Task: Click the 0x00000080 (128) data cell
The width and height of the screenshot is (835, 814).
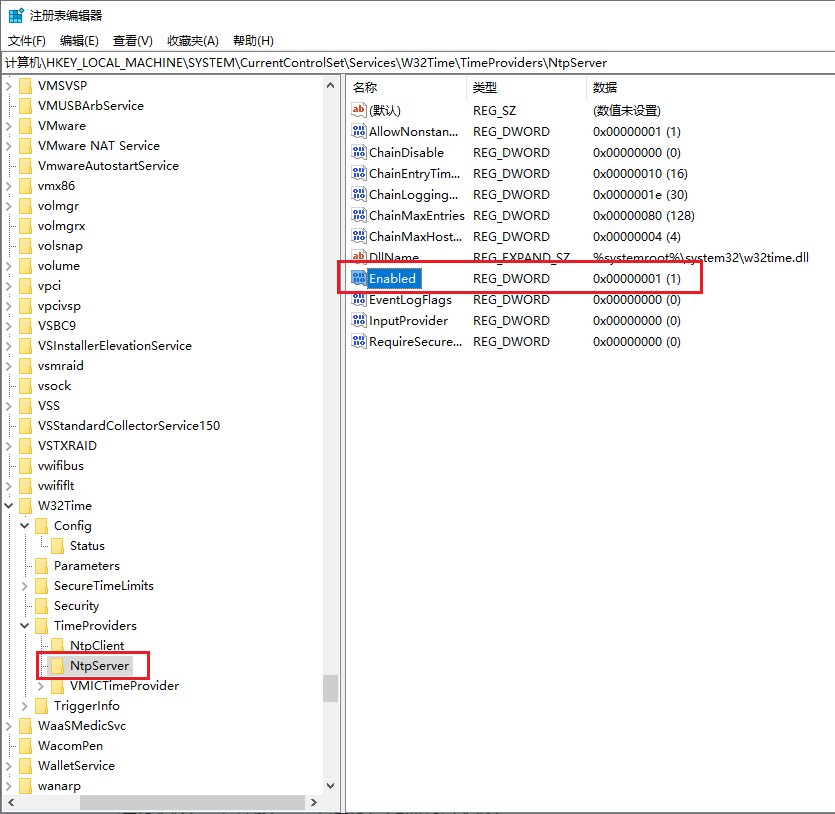Action: [644, 216]
